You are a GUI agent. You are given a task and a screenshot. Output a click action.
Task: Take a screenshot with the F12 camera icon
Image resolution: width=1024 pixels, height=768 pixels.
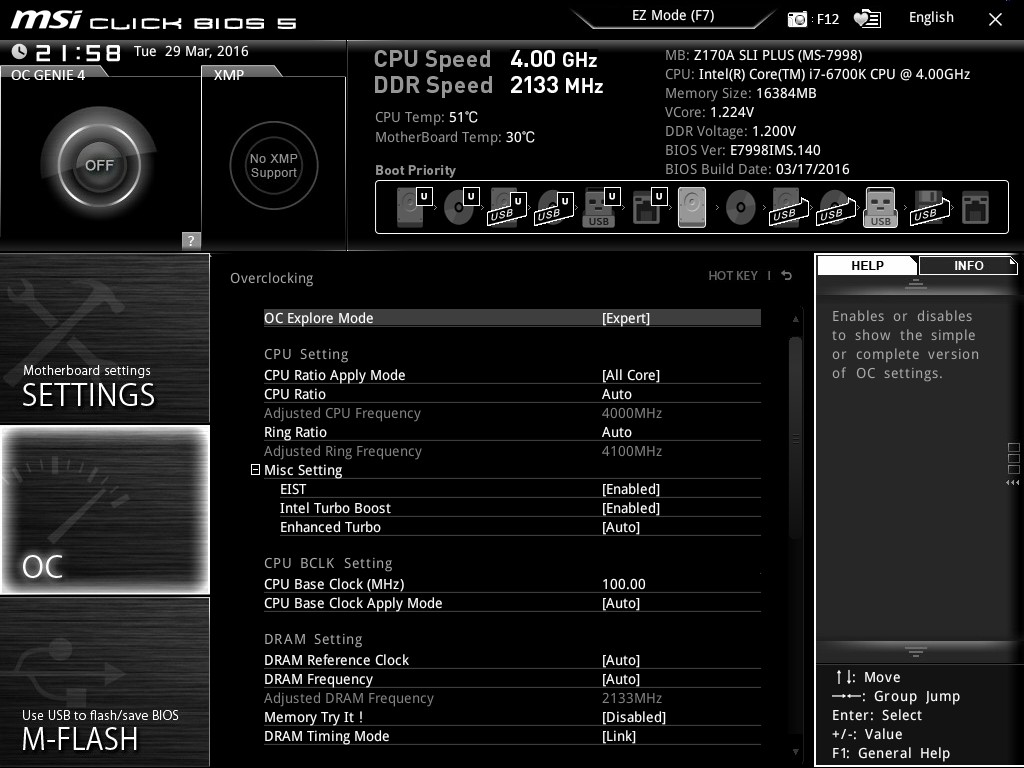pyautogui.click(x=797, y=19)
